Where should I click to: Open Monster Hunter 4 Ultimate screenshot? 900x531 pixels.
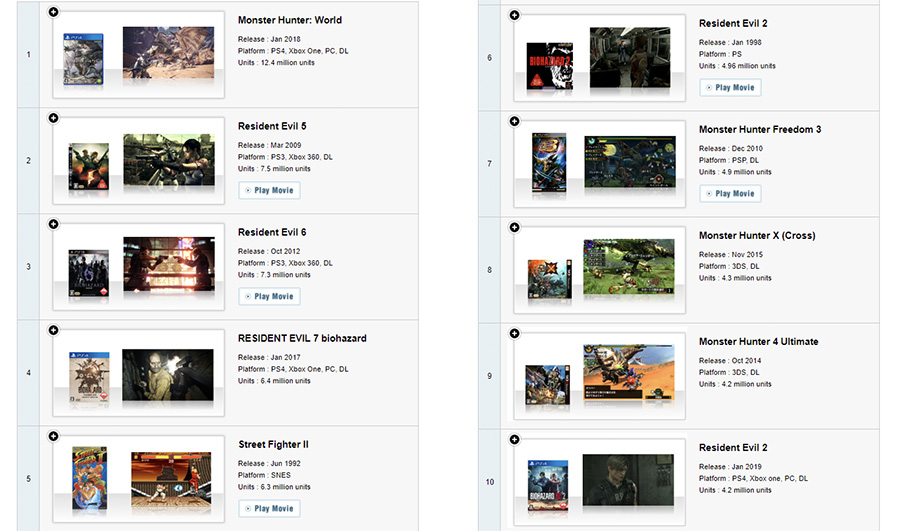629,372
